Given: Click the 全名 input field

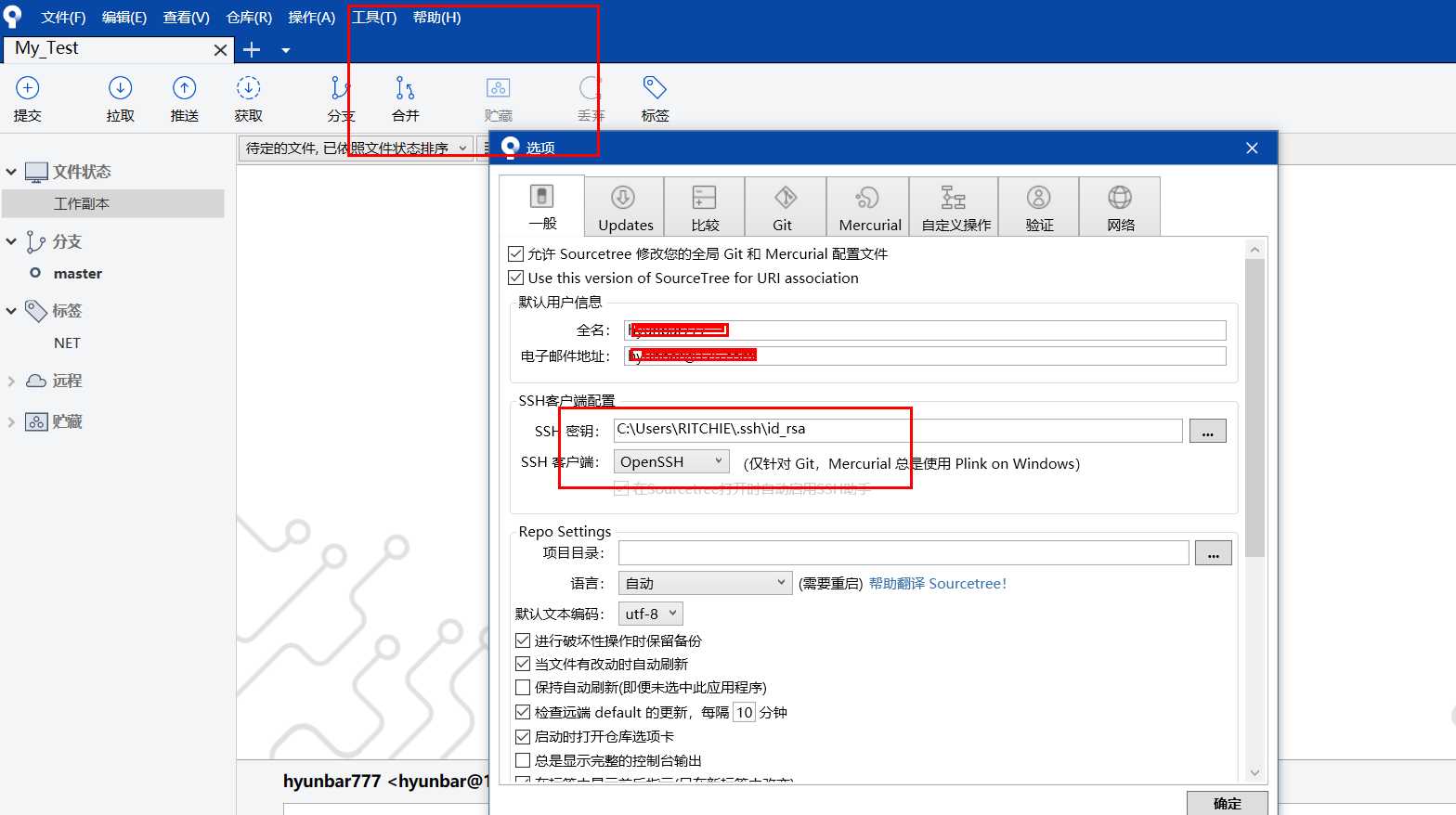Looking at the screenshot, I should coord(925,330).
